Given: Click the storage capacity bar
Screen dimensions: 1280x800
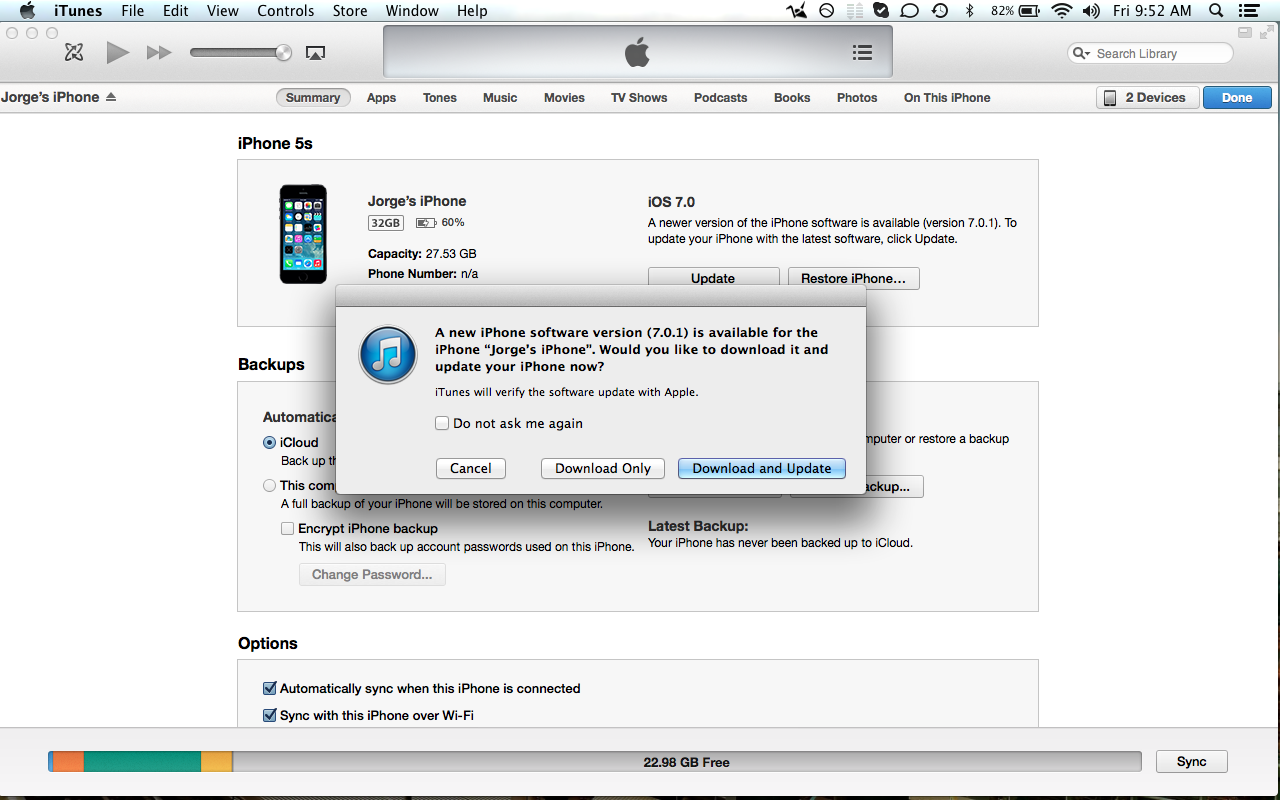Looking at the screenshot, I should (x=594, y=762).
